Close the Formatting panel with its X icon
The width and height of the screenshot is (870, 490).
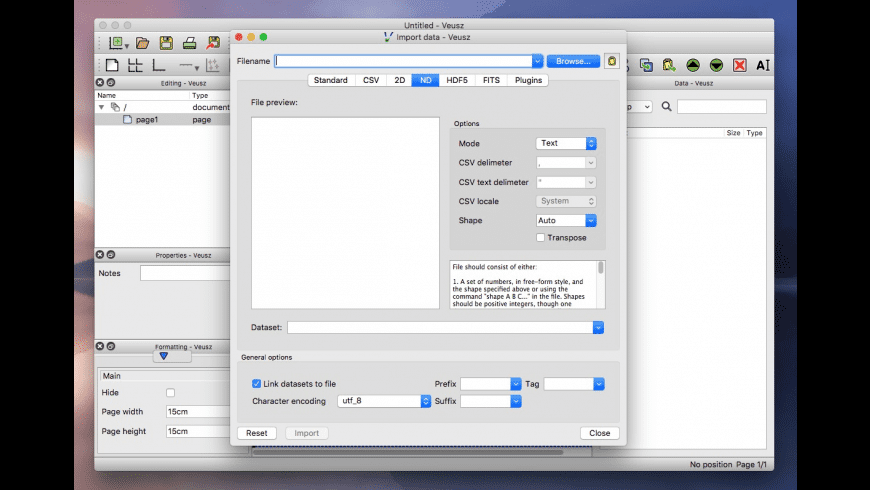pos(100,346)
